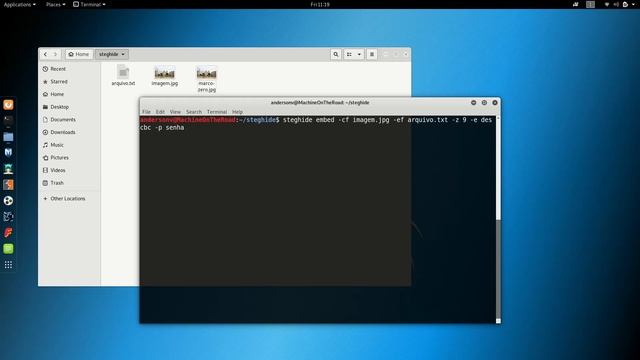Screen dimensions: 640x360
Task: Open Other Locations in Files sidebar
Action: click(x=69, y=198)
